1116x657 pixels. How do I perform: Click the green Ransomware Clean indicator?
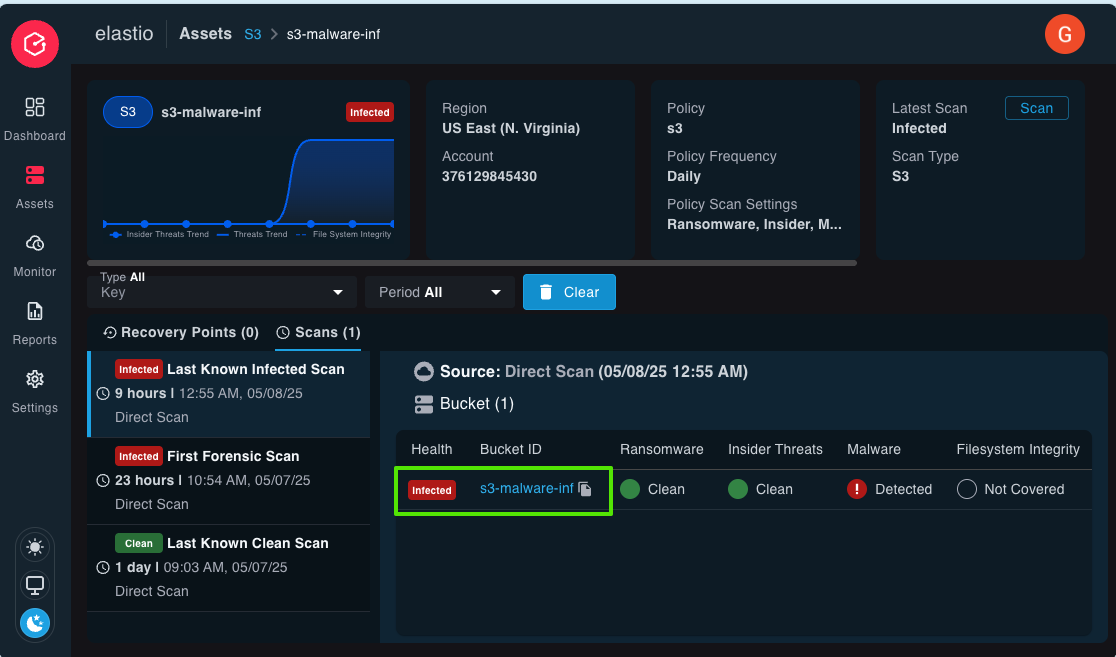click(x=630, y=489)
